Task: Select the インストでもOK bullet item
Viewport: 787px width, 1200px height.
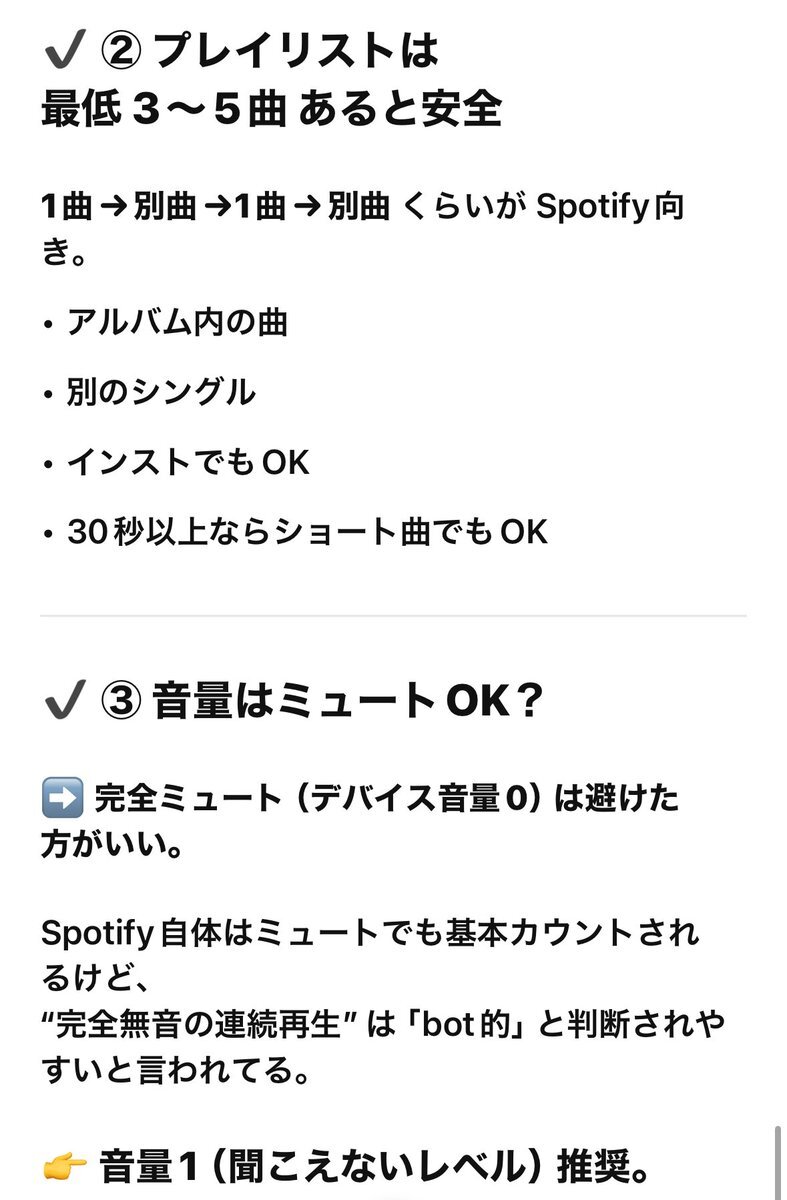Action: [188, 462]
